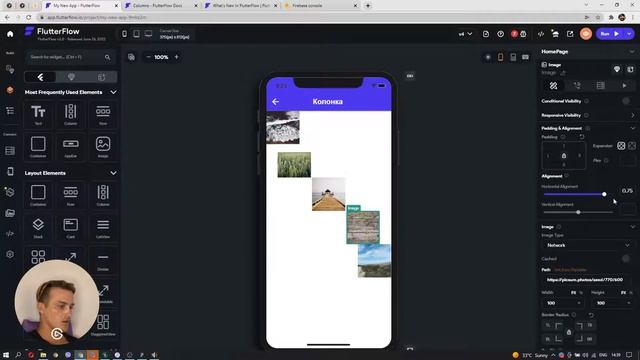Switch to the Flutter widgets palette tab
Image resolution: width=640 pixels, height=360 pixels.
point(40,77)
